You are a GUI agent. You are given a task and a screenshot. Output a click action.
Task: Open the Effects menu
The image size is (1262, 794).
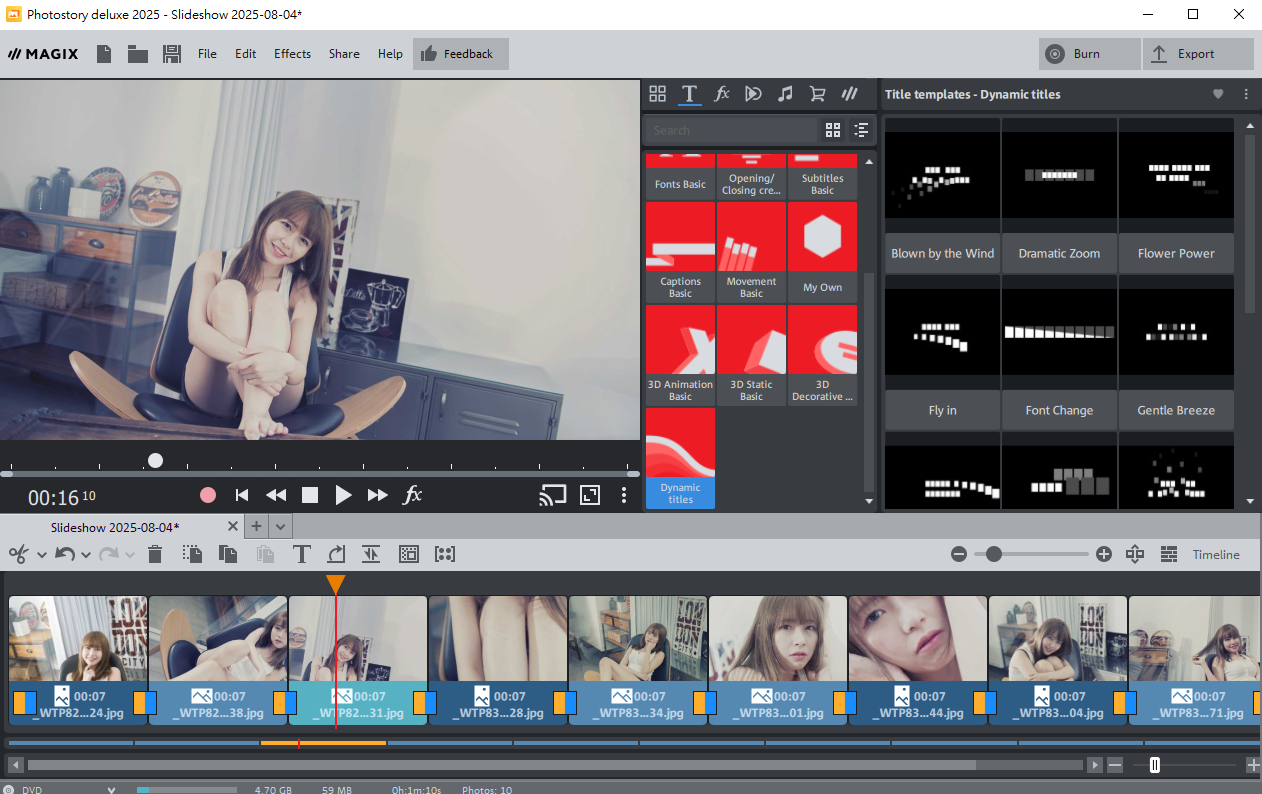pyautogui.click(x=293, y=54)
